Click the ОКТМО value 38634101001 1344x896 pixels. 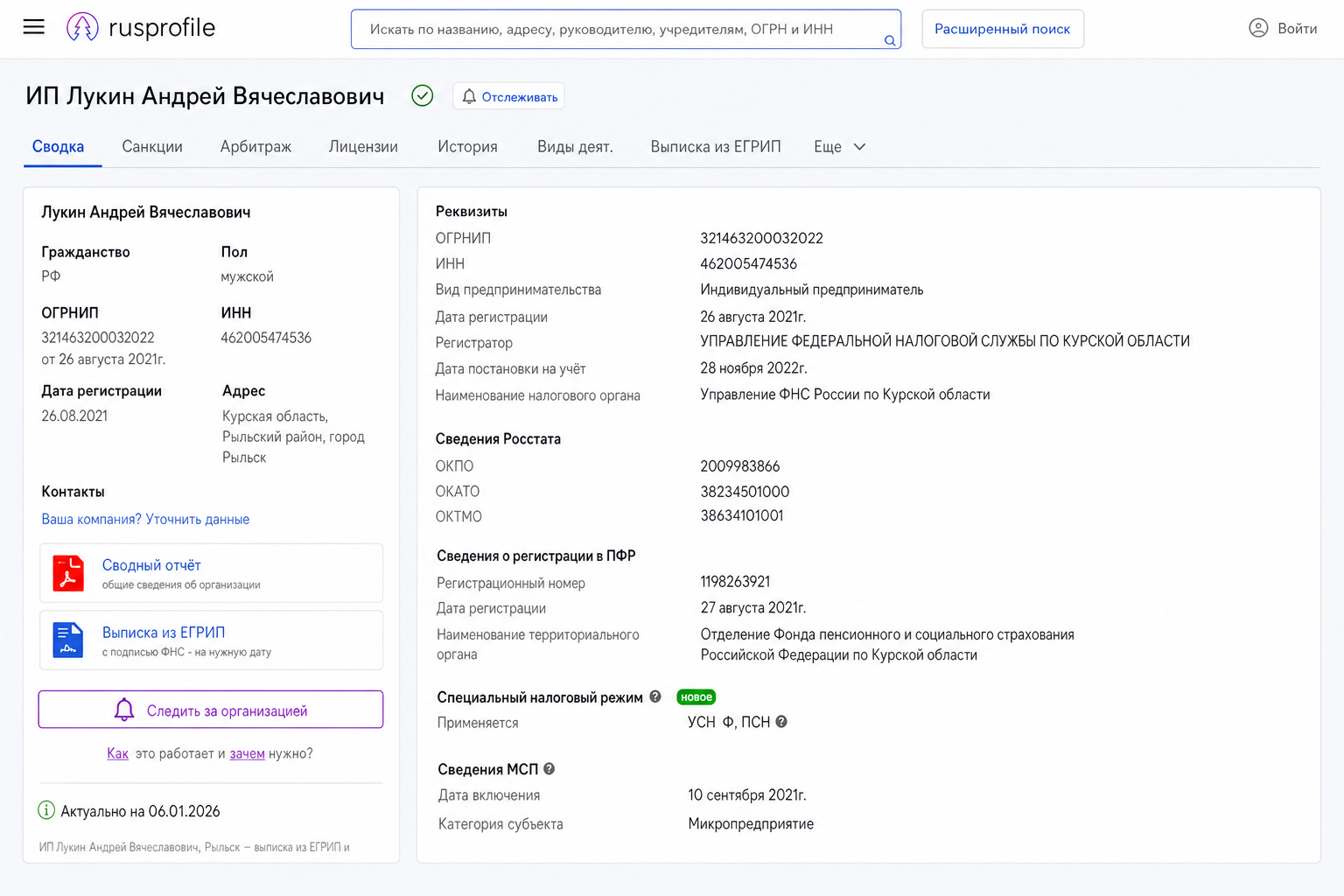pos(742,515)
